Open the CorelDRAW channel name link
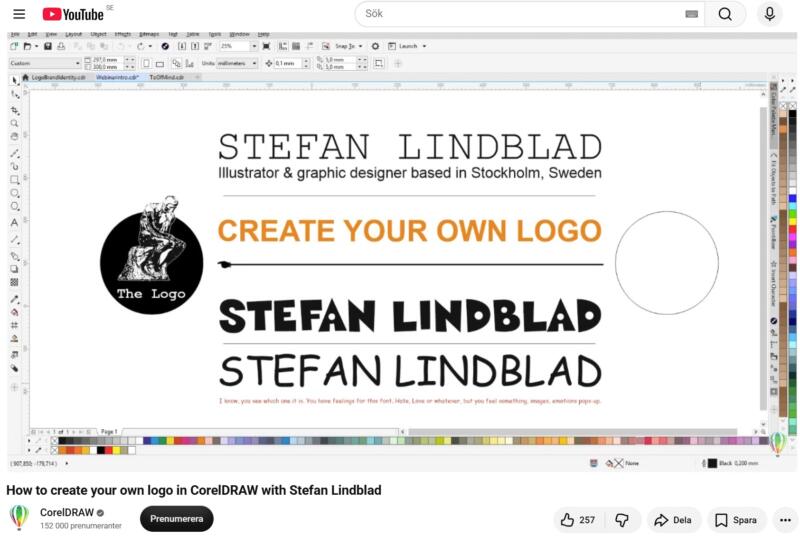800x537 pixels. pos(67,512)
